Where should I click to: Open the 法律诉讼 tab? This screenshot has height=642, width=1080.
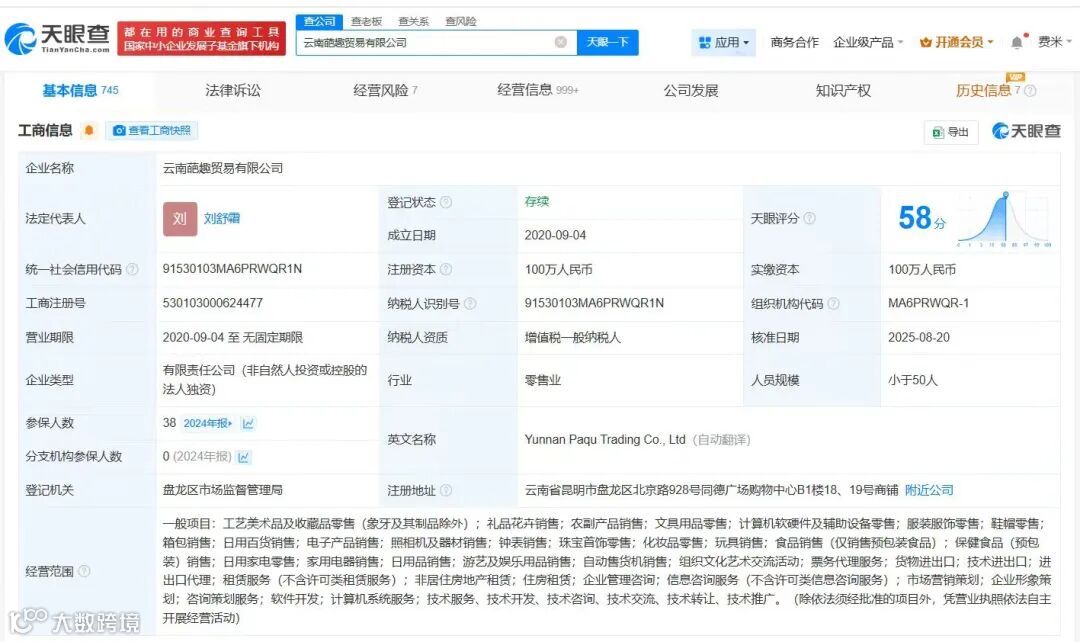click(x=233, y=90)
